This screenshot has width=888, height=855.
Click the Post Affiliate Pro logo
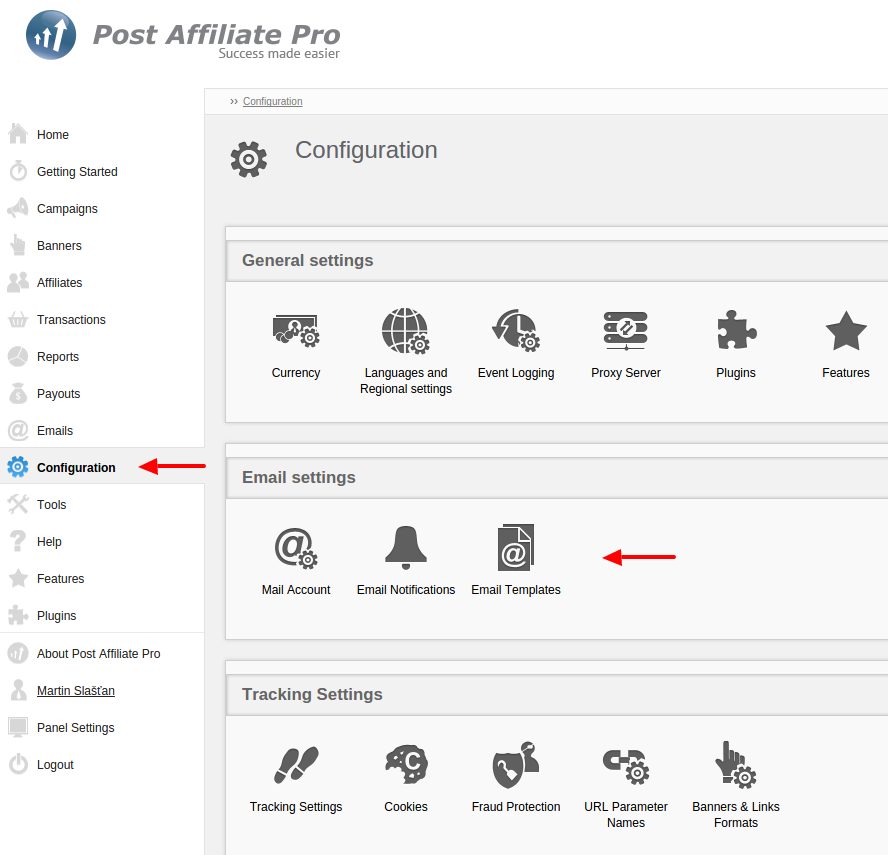pos(183,36)
